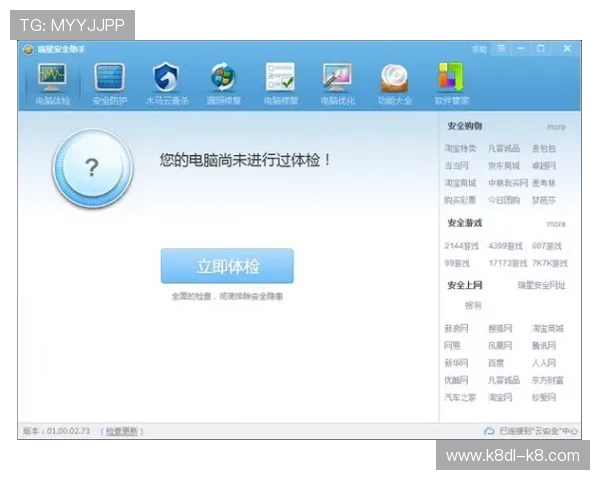The height and width of the screenshot is (480, 600).
Task: Open the 梦芭莎 link
Action: (544, 200)
